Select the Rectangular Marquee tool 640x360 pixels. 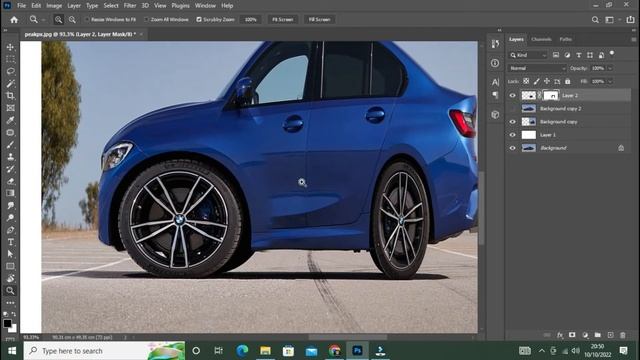coord(11,59)
